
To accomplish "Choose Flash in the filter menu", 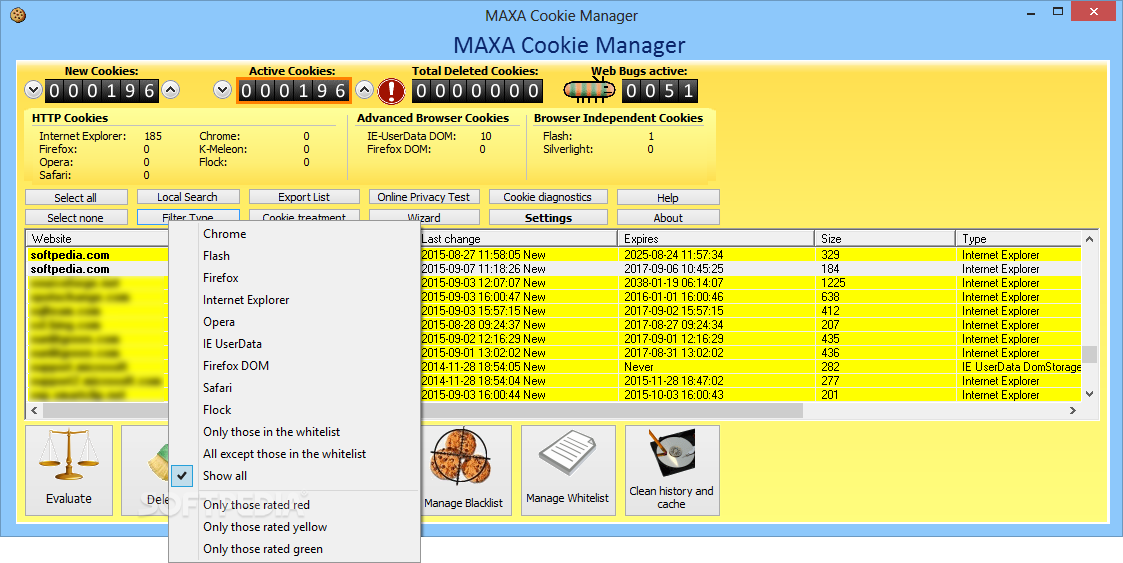I will (294, 256).
